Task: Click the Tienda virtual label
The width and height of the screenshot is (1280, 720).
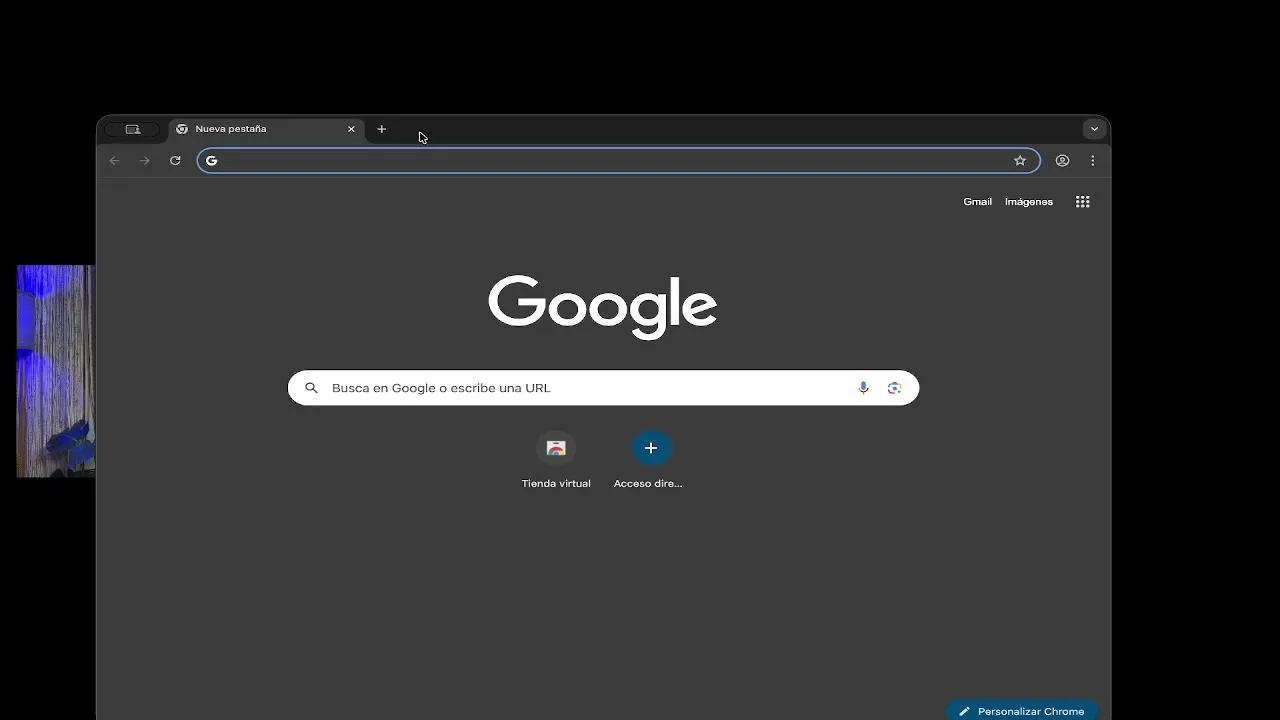Action: [556, 484]
